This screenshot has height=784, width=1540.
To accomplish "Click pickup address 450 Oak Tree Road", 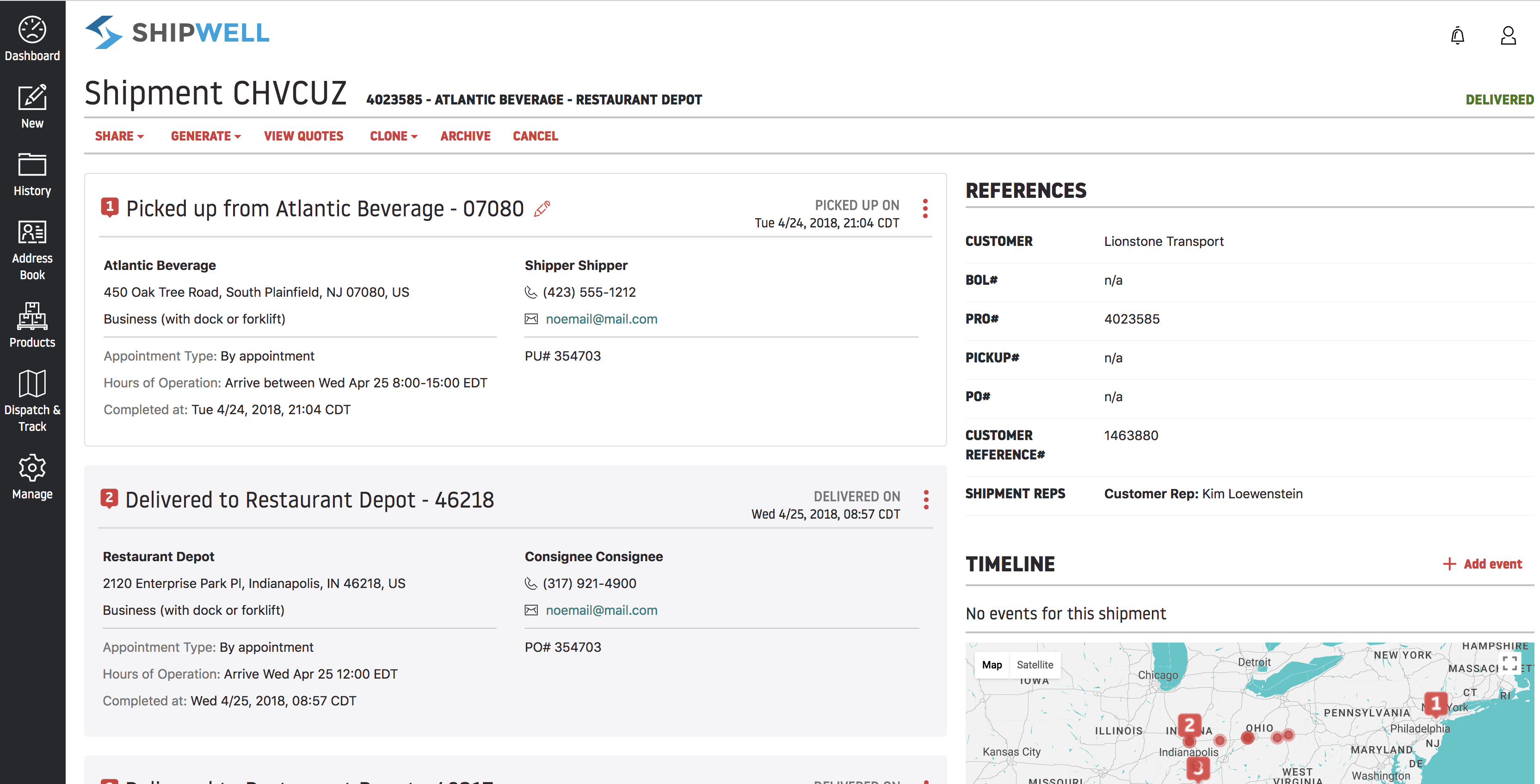I will (257, 292).
